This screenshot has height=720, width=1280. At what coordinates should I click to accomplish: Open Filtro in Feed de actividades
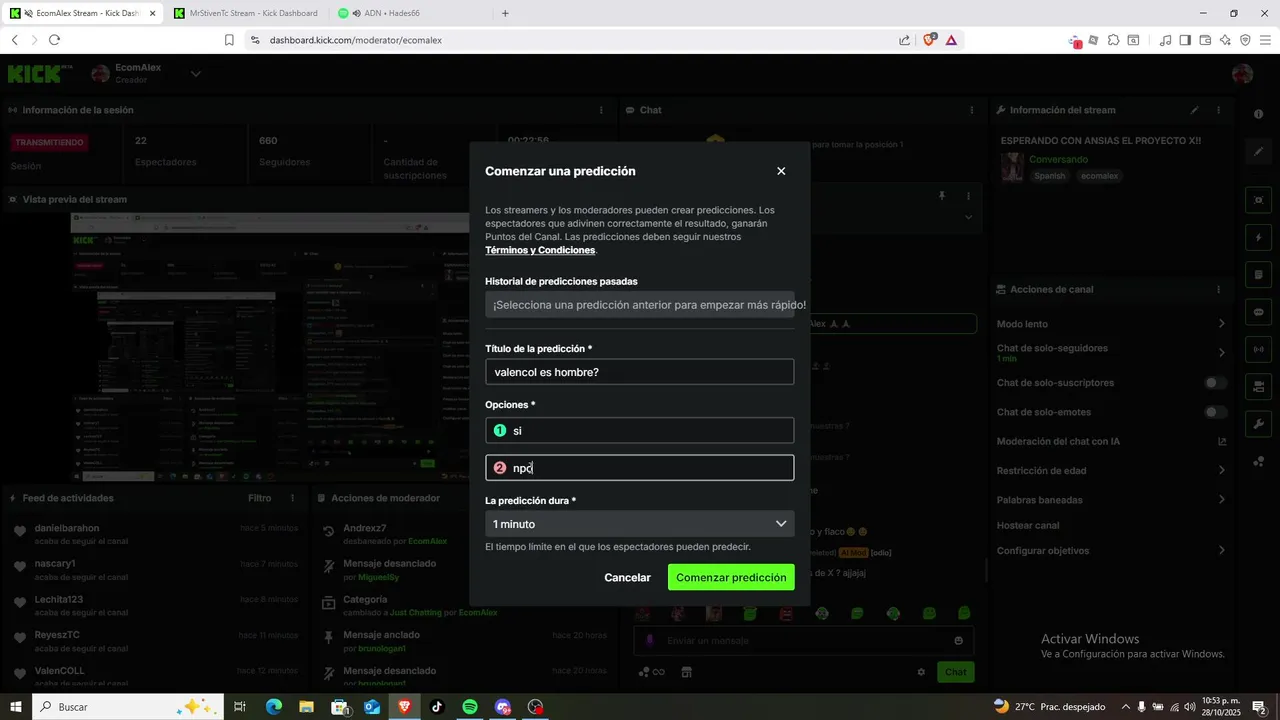click(259, 498)
